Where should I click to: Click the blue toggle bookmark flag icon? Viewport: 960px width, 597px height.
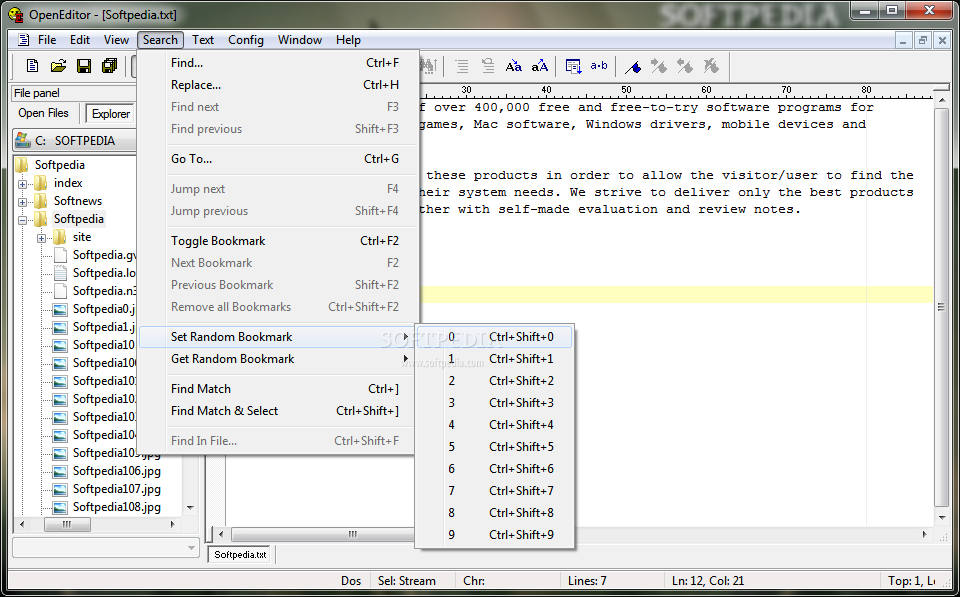(633, 66)
